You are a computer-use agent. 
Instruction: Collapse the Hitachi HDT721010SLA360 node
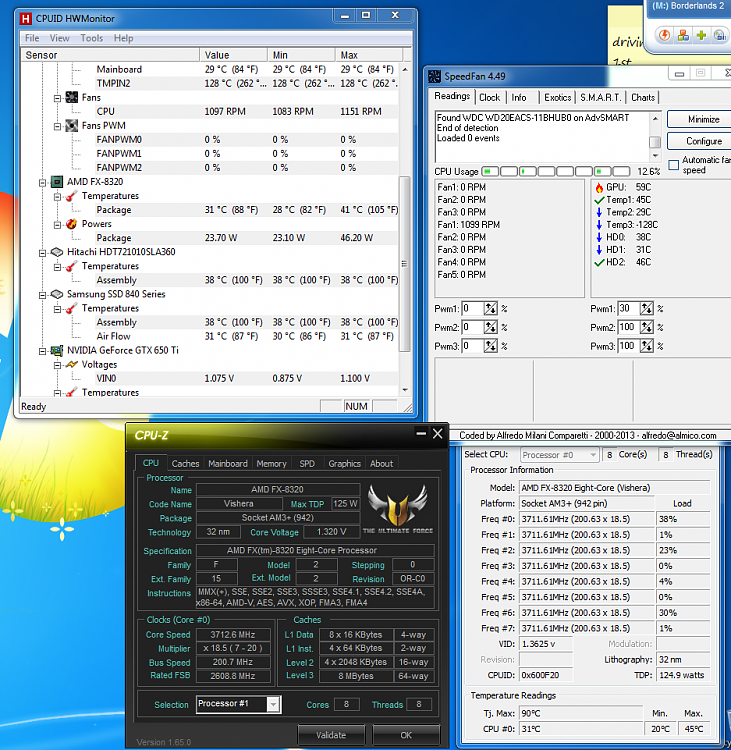click(43, 253)
